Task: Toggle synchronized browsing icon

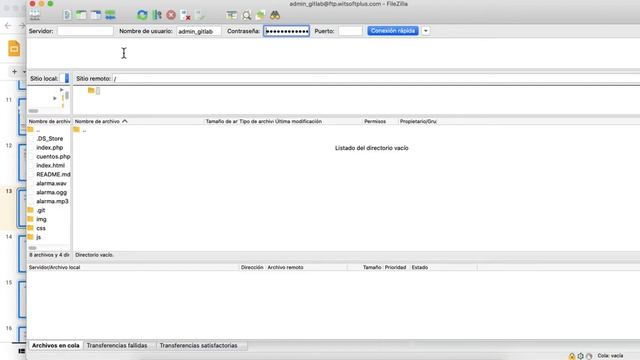Action: [x=260, y=15]
